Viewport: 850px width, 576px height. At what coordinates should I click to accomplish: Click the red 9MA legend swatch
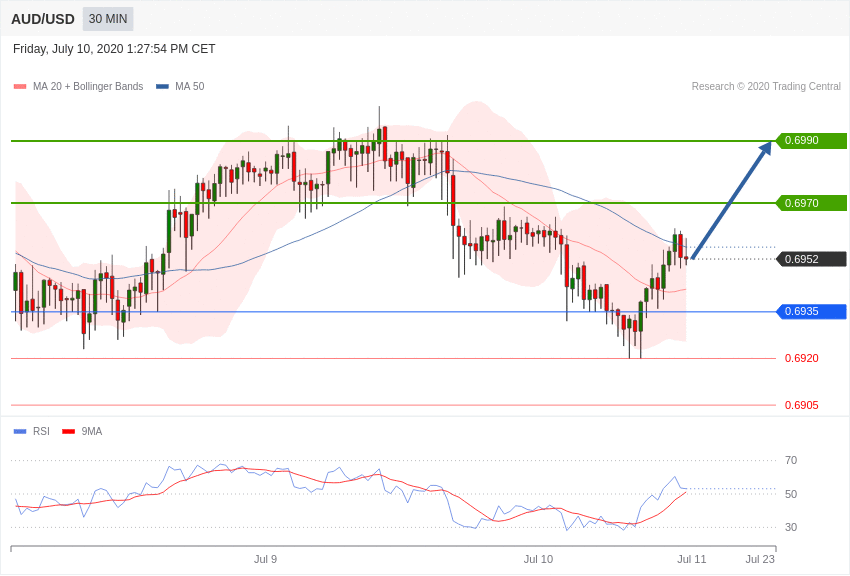(69, 431)
